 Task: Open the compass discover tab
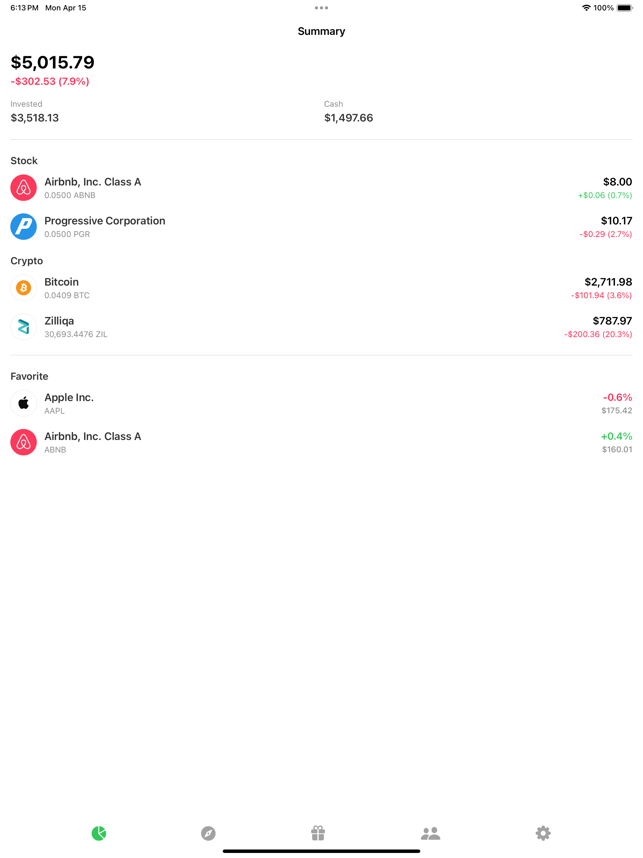208,833
